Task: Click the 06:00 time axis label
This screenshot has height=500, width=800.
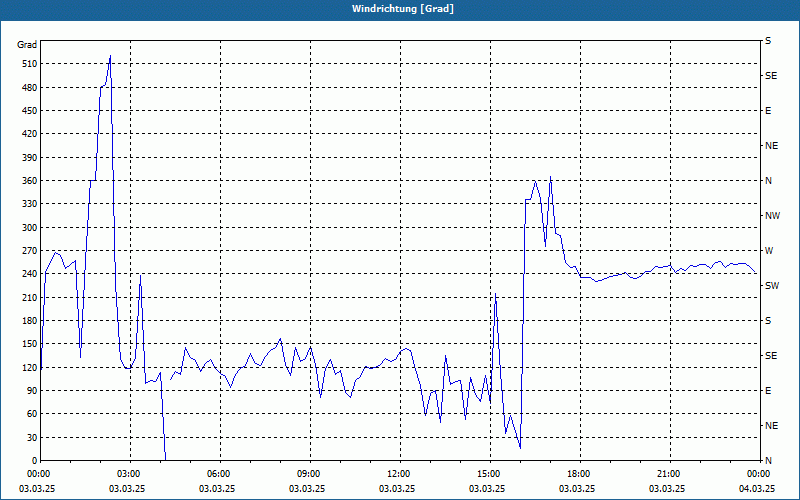Action: tap(218, 473)
